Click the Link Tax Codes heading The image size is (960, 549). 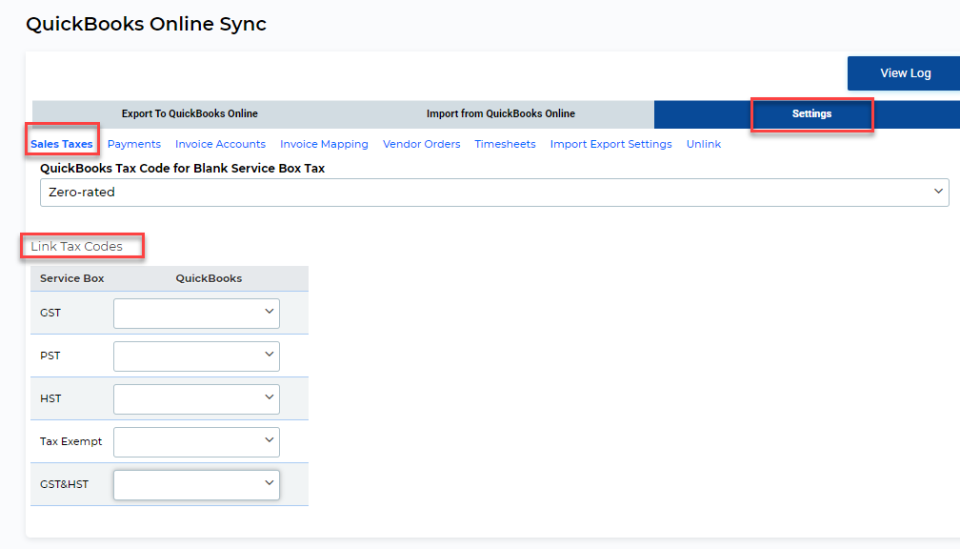77,247
